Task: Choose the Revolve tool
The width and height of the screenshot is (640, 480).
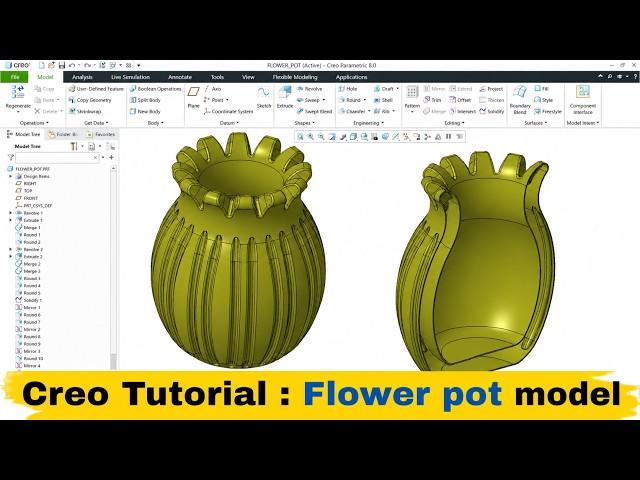Action: click(309, 89)
